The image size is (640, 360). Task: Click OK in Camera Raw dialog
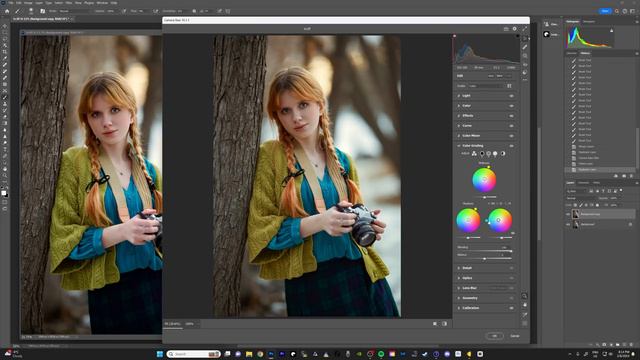click(494, 336)
